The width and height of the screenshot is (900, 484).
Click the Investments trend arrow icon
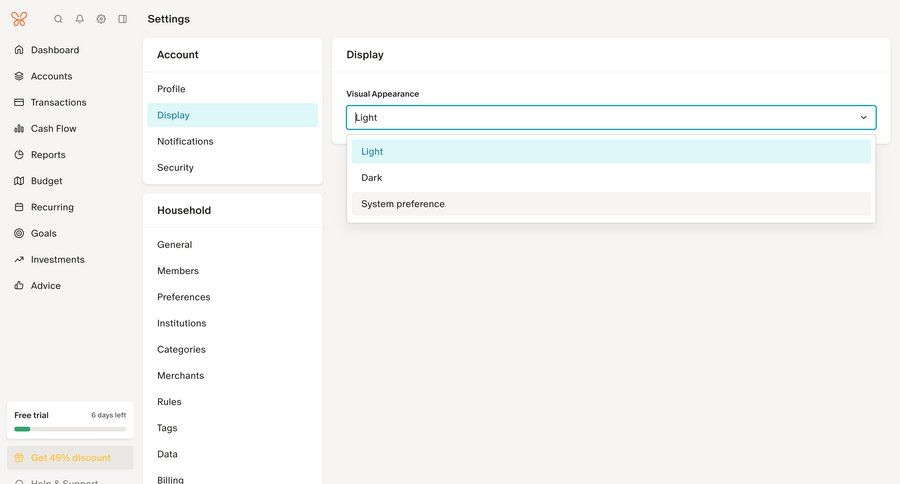click(19, 260)
